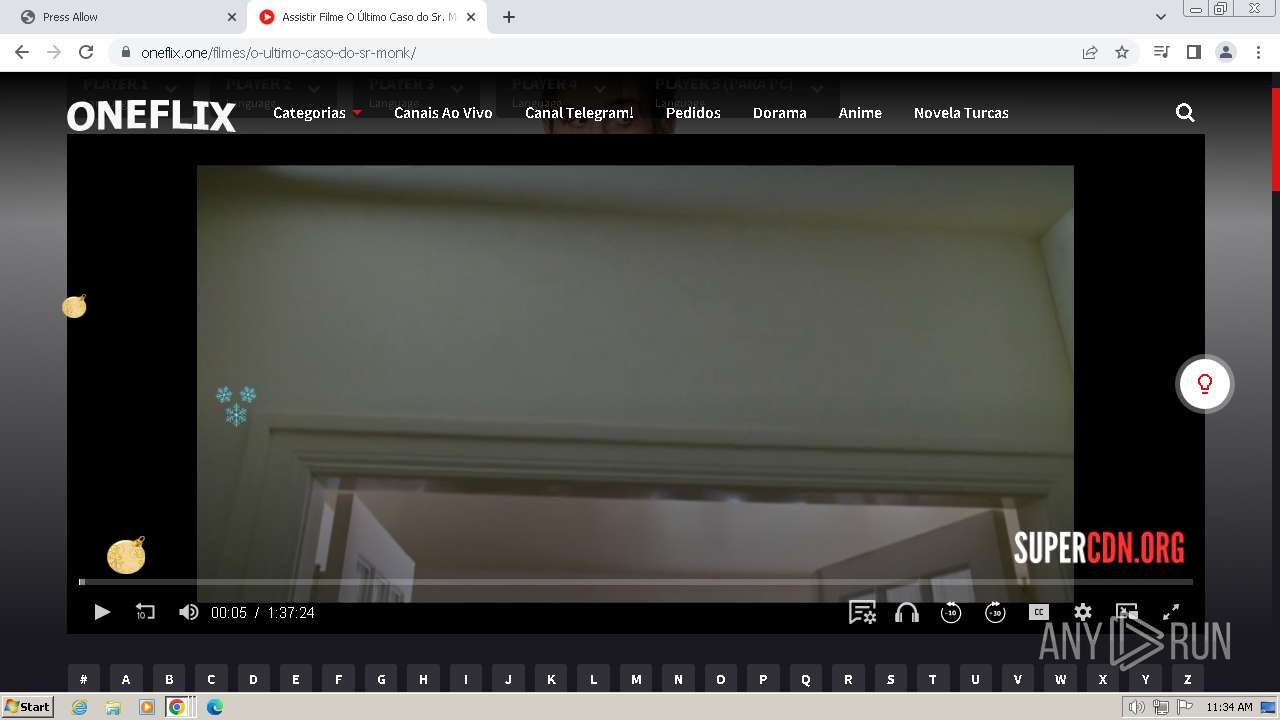
Task: Filter titles by letter A
Action: [x=126, y=679]
